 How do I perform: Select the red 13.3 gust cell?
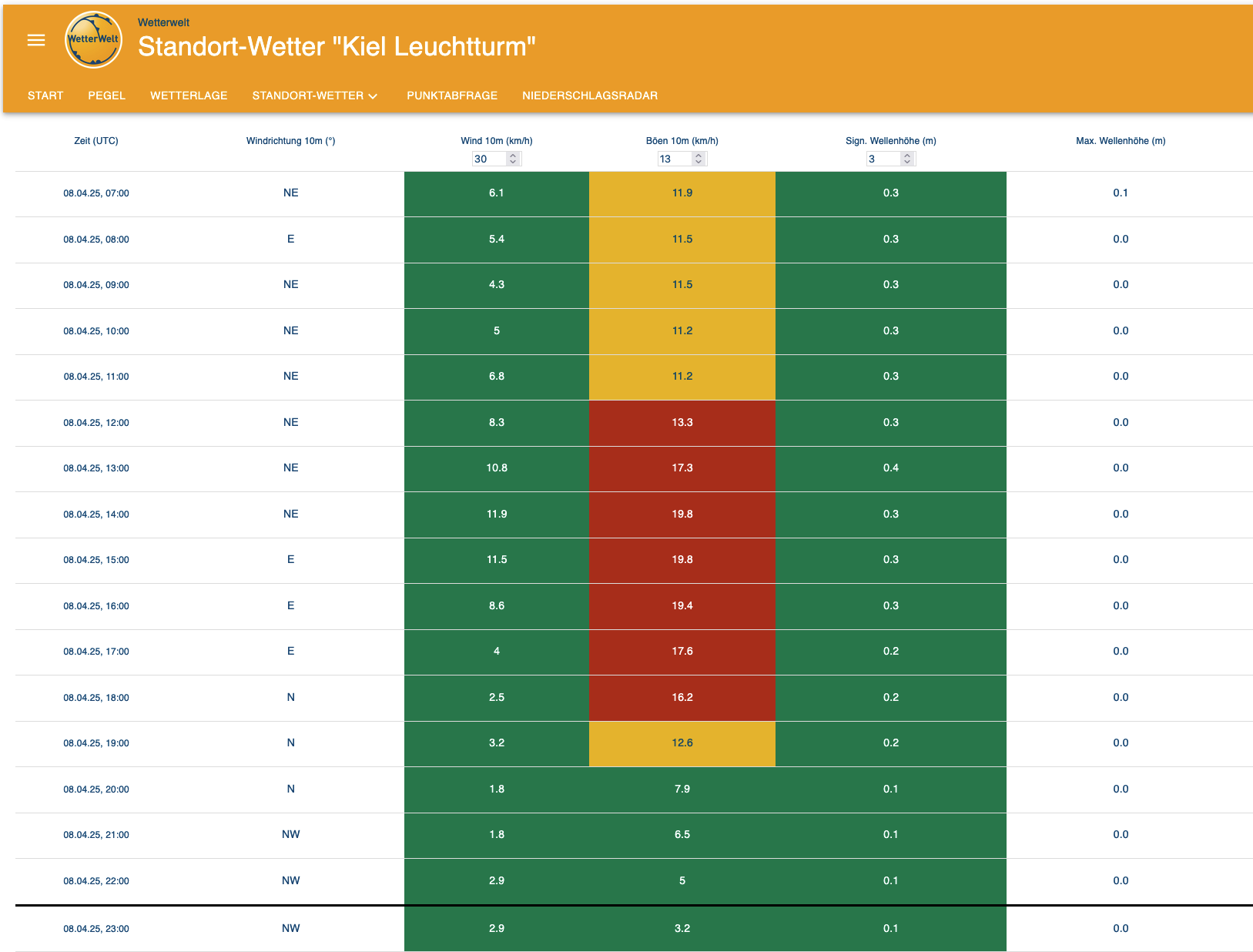coord(682,423)
